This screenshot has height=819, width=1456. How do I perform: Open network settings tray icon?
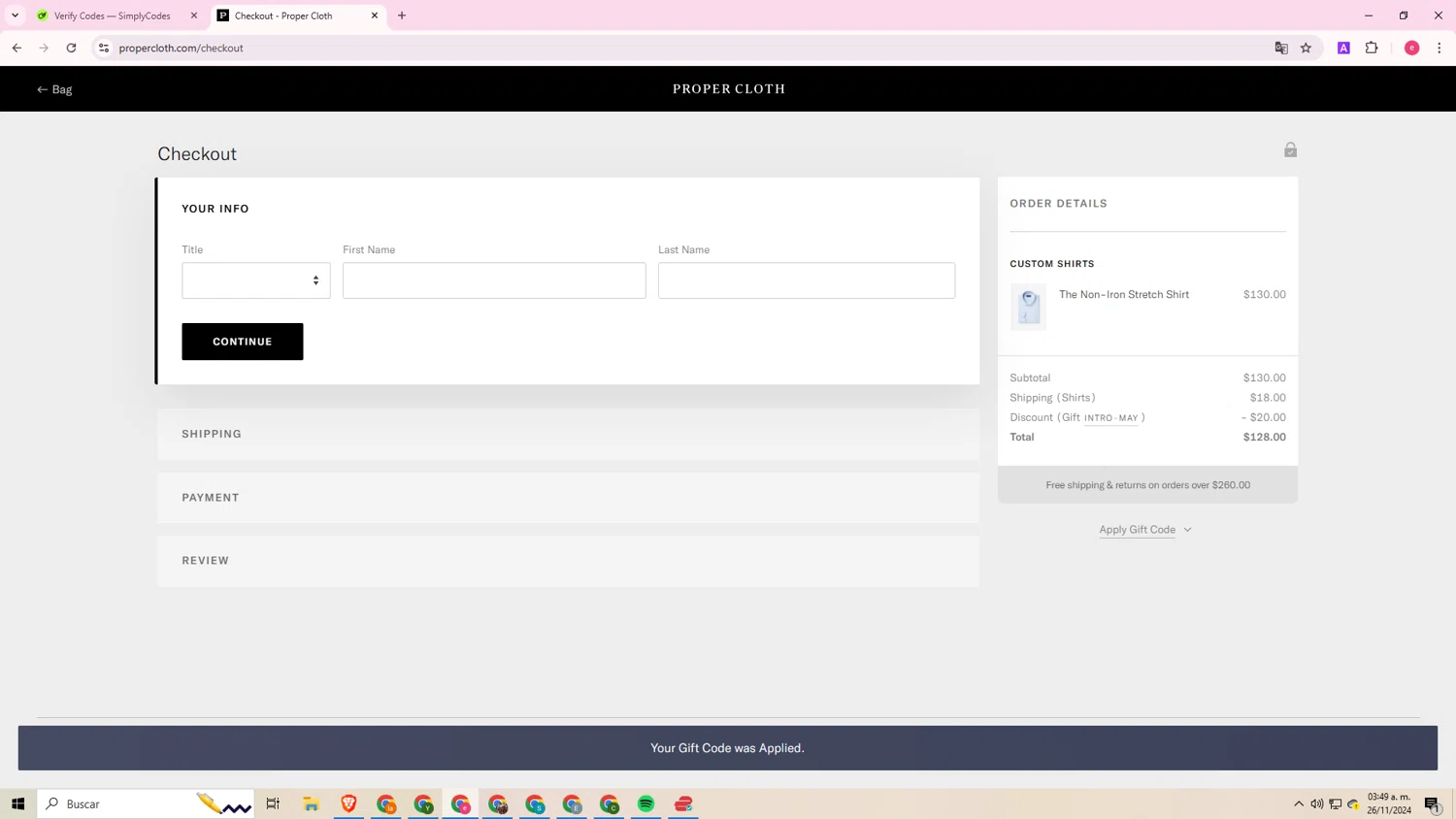[x=1336, y=803]
